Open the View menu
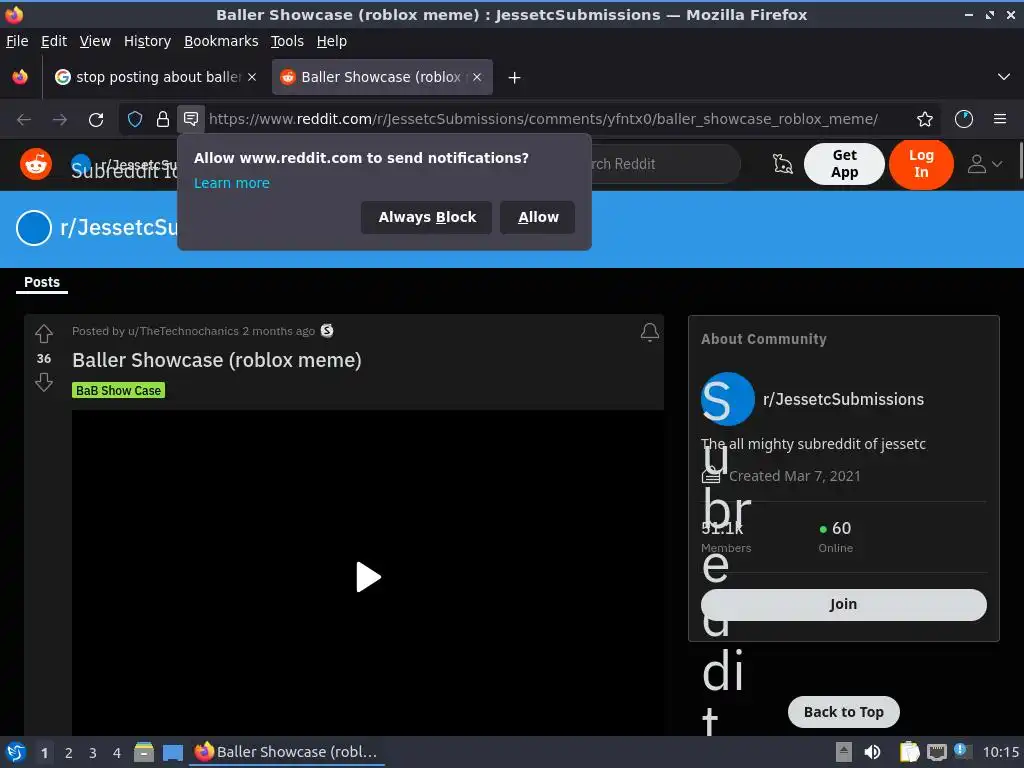The width and height of the screenshot is (1024, 768). tap(95, 41)
